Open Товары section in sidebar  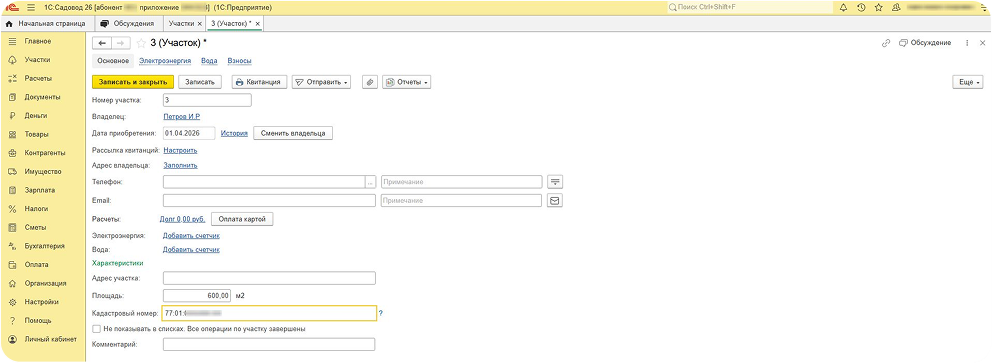[37, 135]
